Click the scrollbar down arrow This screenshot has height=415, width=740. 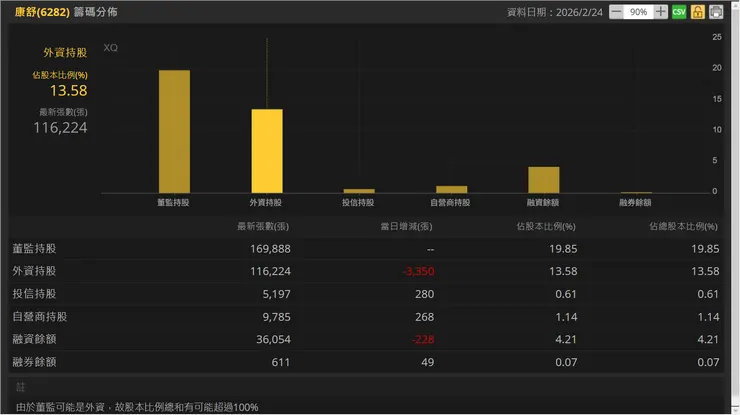pos(735,410)
